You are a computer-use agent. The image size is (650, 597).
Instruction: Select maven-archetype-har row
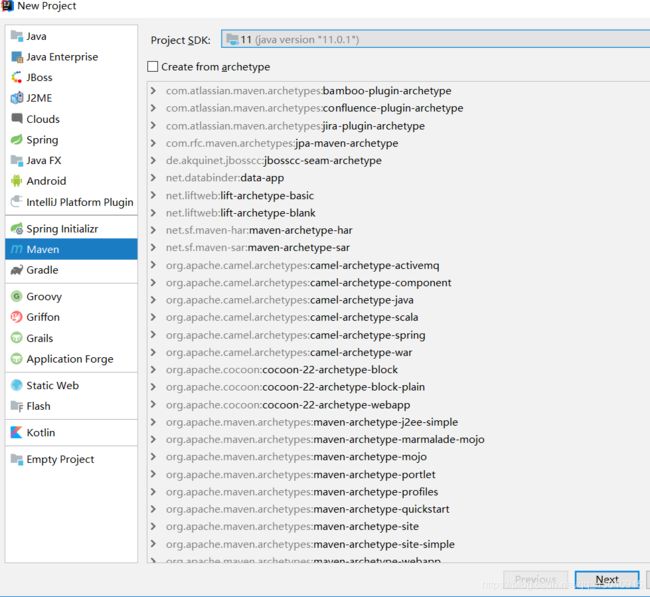pos(399,230)
